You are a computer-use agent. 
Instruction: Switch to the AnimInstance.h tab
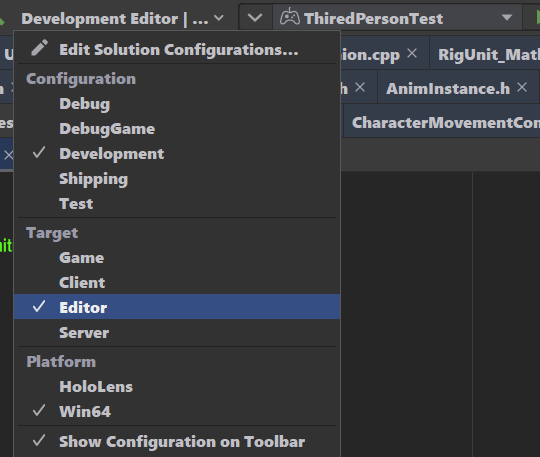[x=448, y=89]
